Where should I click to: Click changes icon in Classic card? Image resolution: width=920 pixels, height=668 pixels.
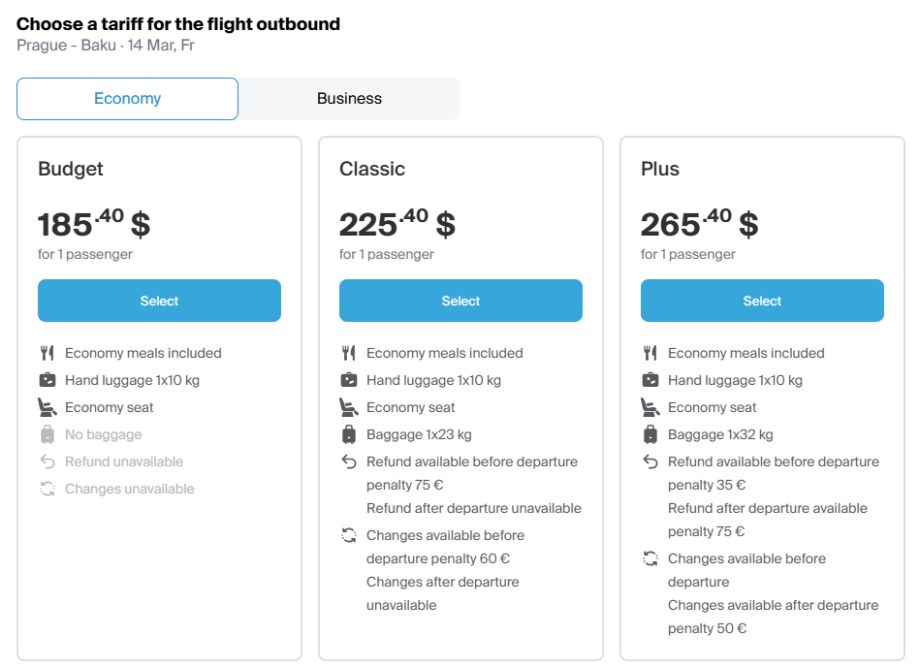[x=348, y=535]
